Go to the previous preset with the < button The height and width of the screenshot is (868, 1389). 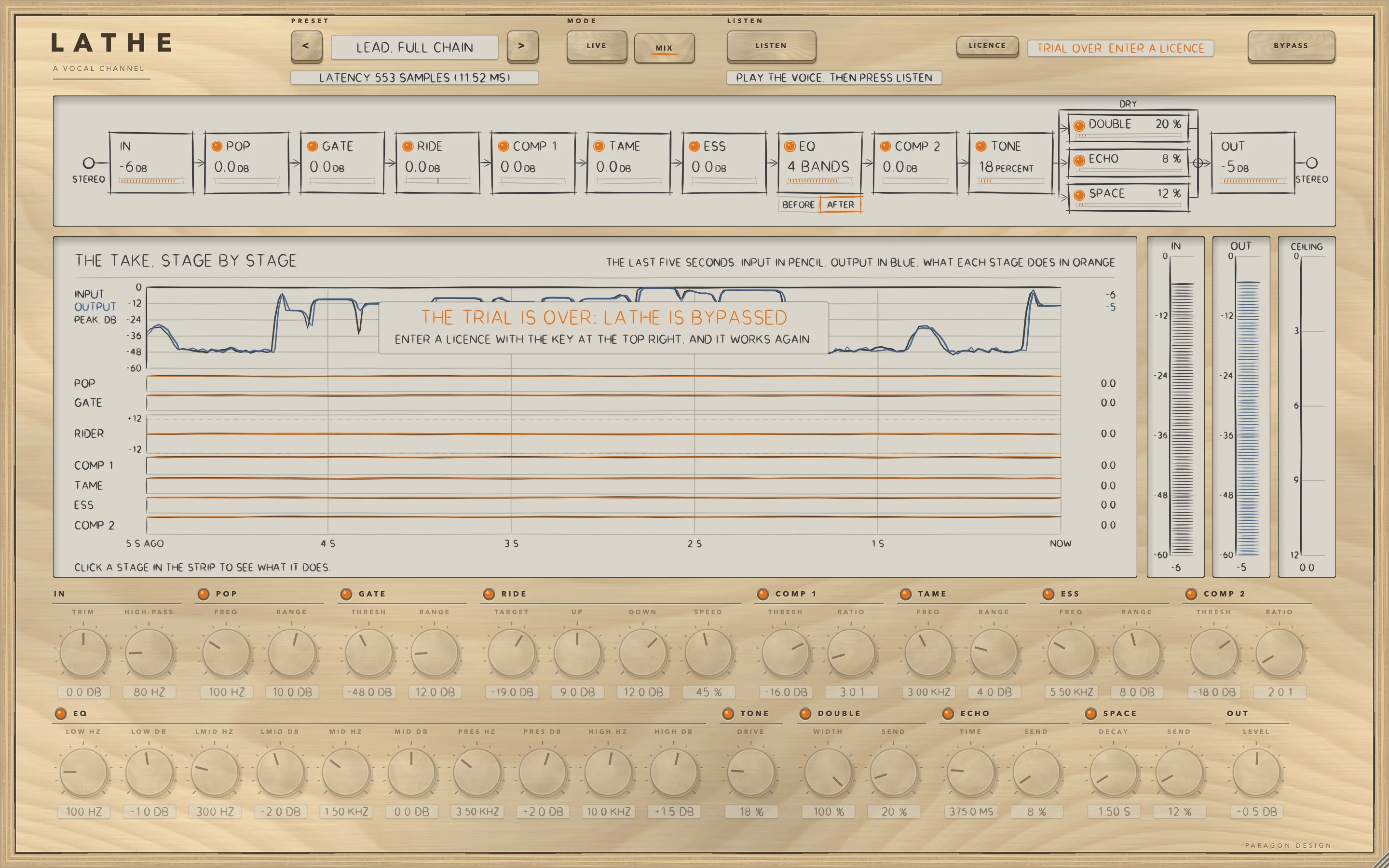306,46
